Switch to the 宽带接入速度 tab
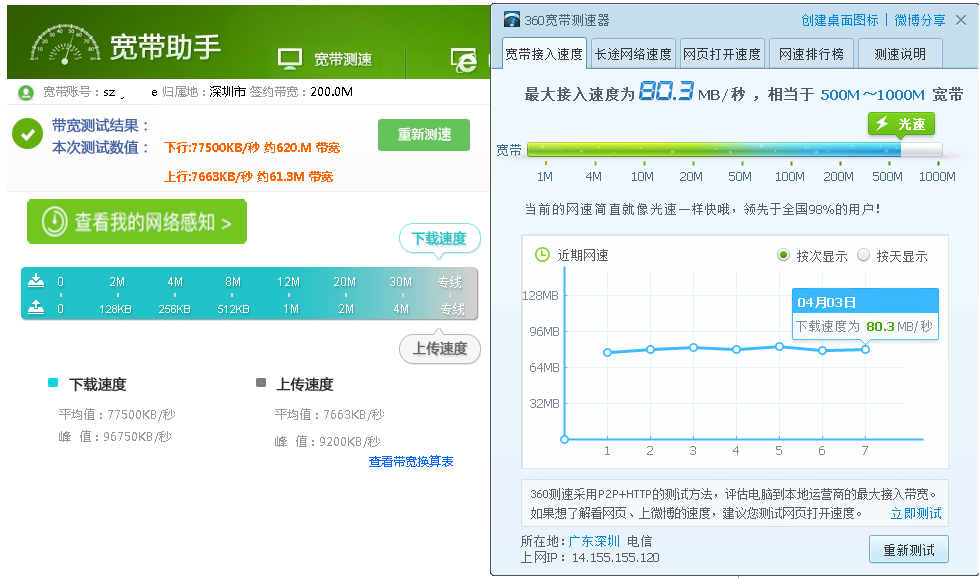The image size is (979, 578). pos(543,54)
